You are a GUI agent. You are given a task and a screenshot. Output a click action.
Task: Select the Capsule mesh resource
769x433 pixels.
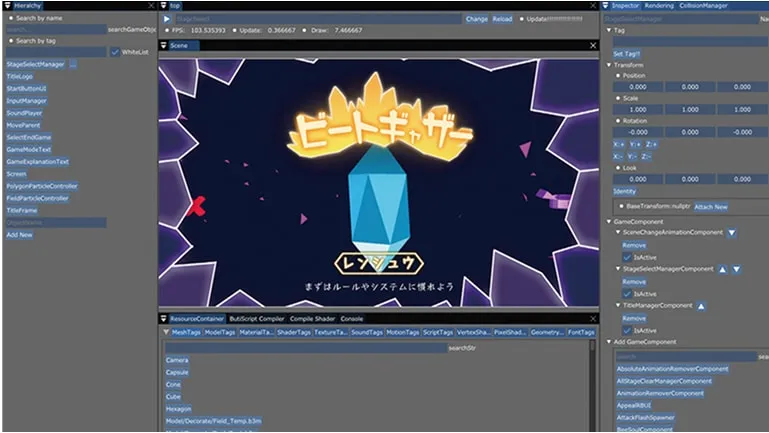click(x=177, y=372)
